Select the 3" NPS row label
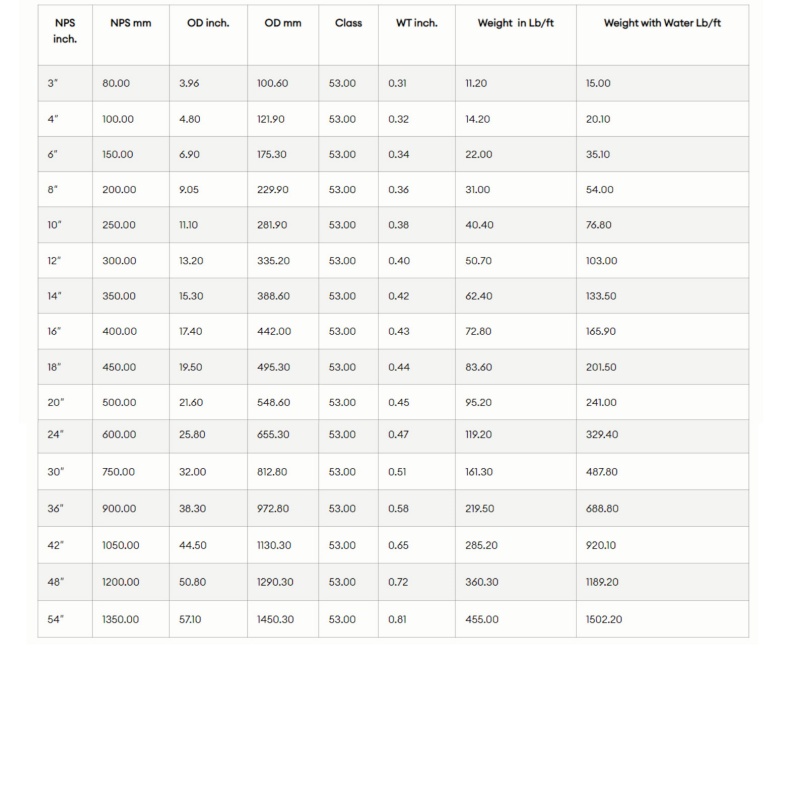The height and width of the screenshot is (800, 800). click(x=54, y=84)
